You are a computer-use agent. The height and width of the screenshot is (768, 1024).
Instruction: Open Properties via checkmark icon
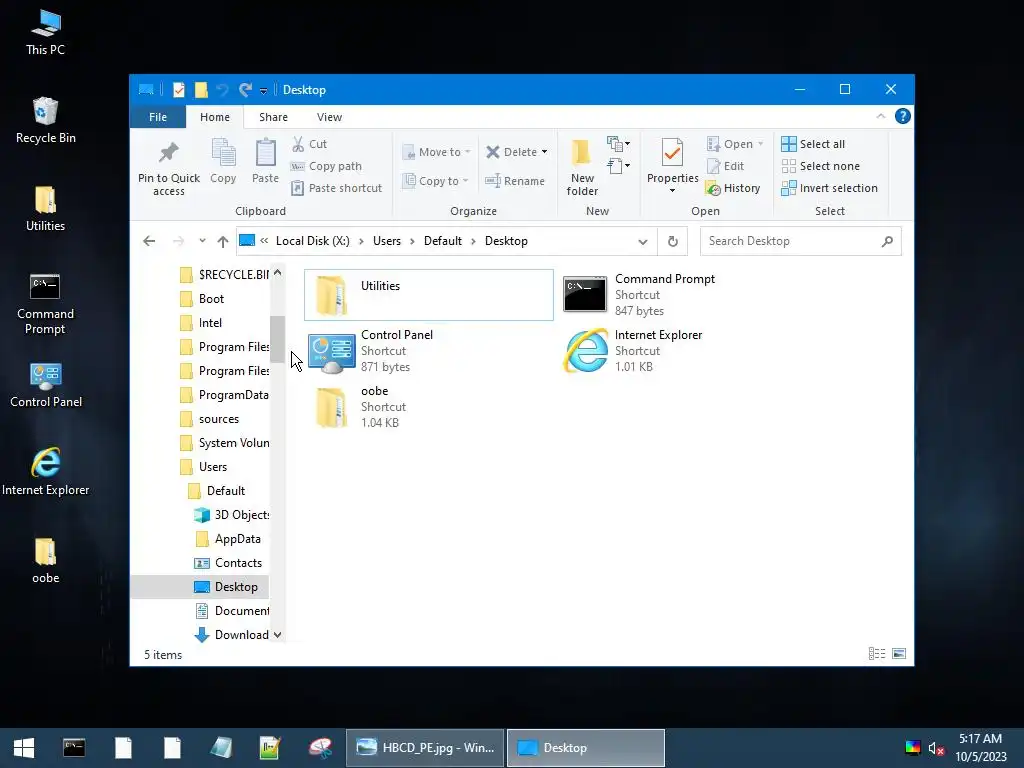coord(673,153)
